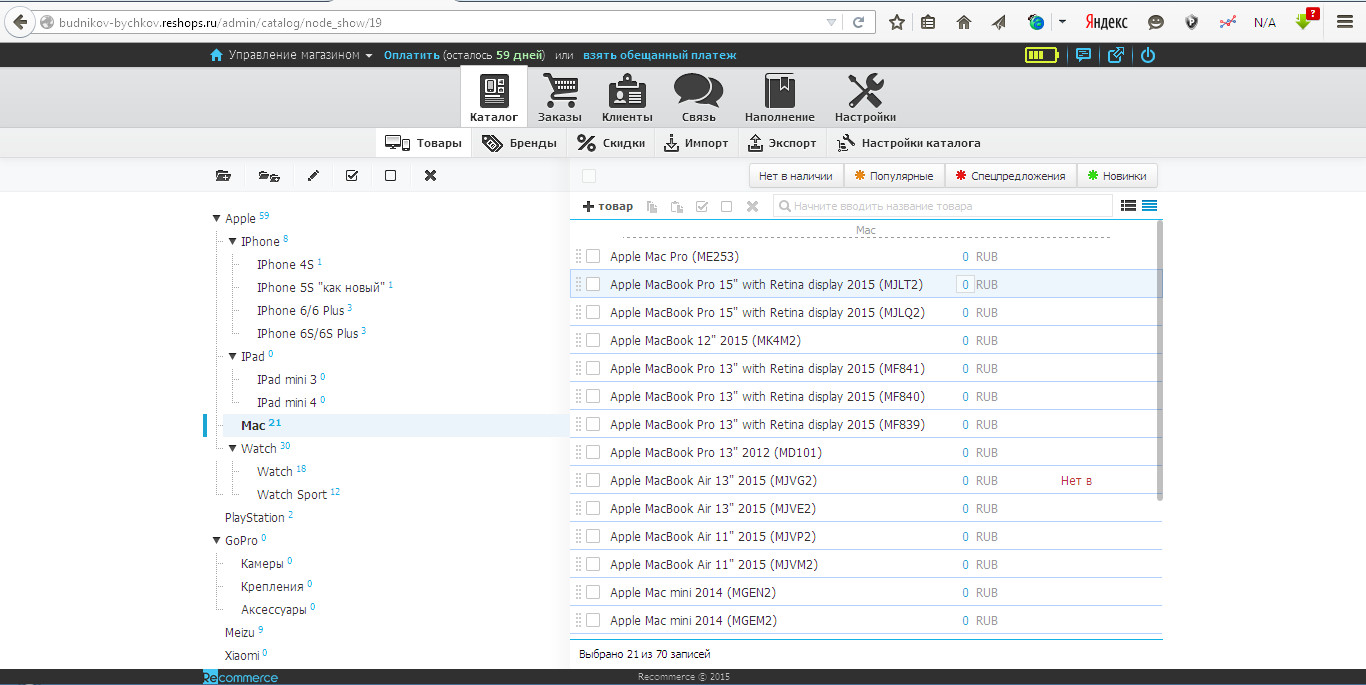The image size is (1366, 685).
Task: Click the Оплатить link
Action: 411,55
